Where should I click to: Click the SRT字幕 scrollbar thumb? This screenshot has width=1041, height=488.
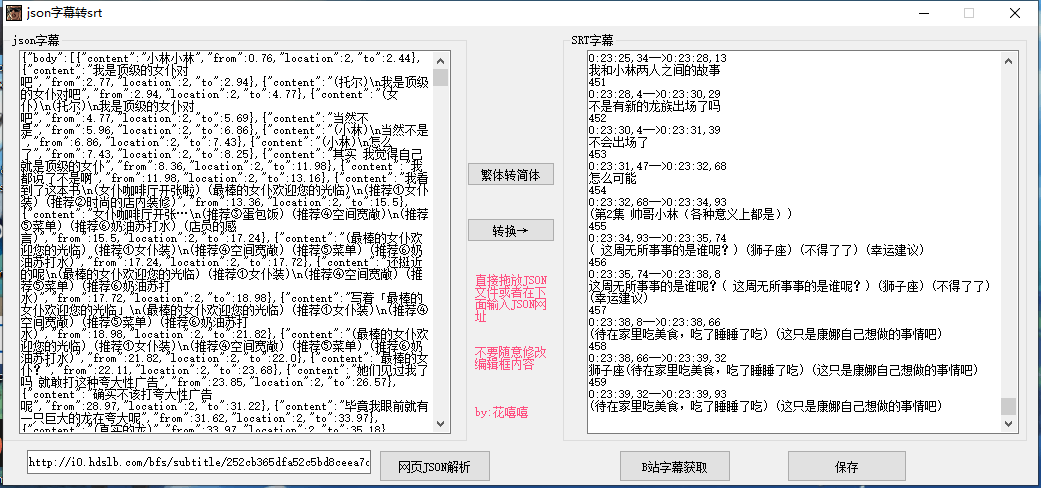pos(1008,406)
